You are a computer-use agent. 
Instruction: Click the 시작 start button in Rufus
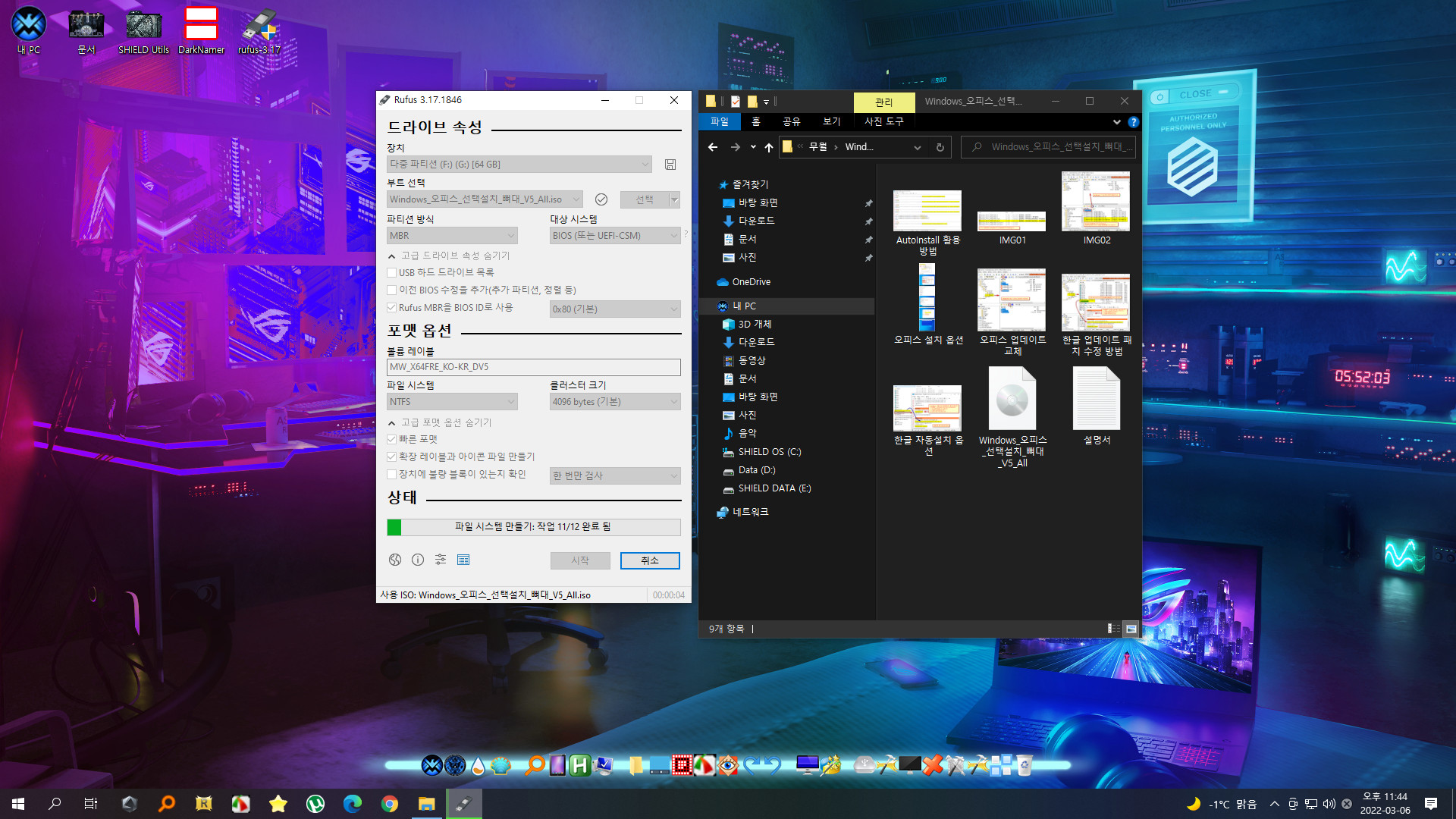(x=580, y=560)
